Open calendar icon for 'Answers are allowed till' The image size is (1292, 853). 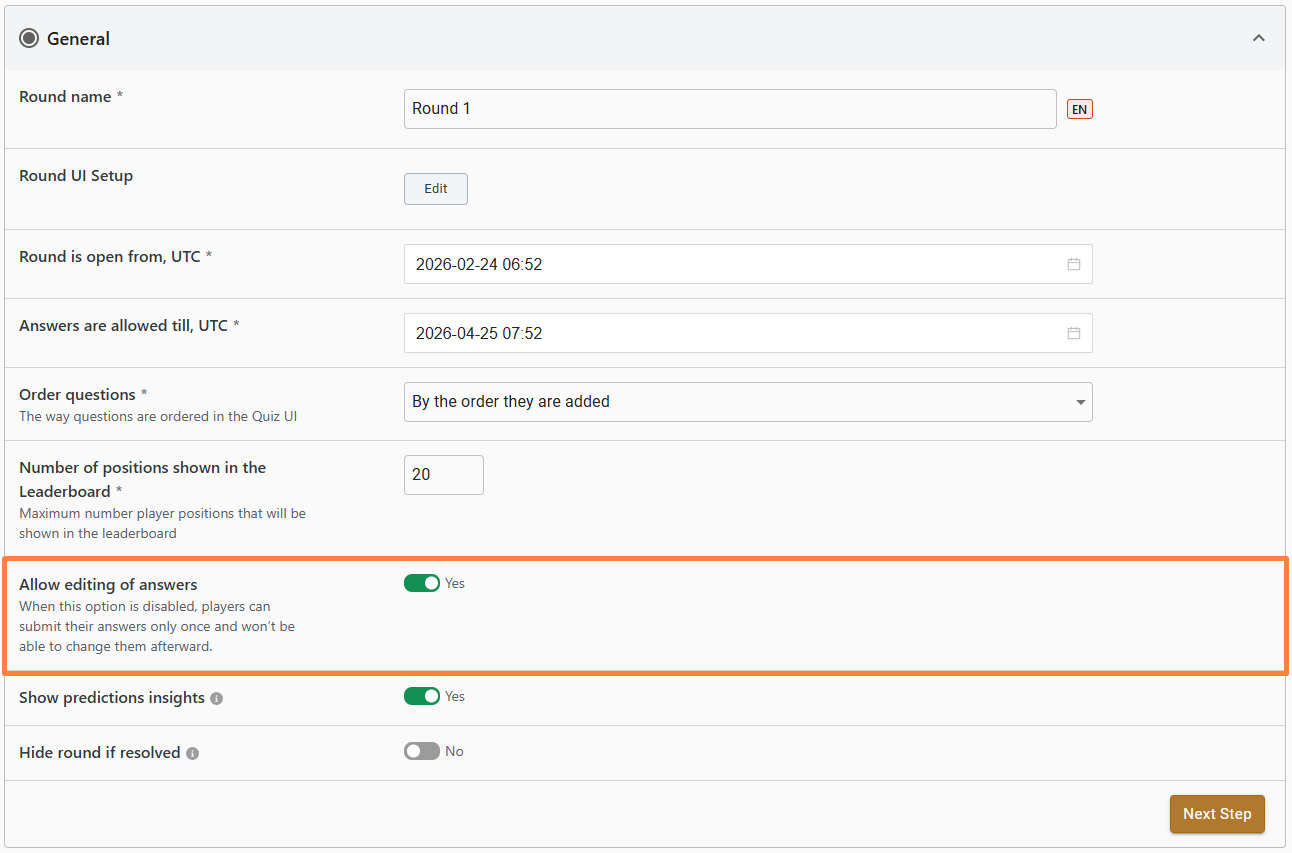(x=1073, y=334)
